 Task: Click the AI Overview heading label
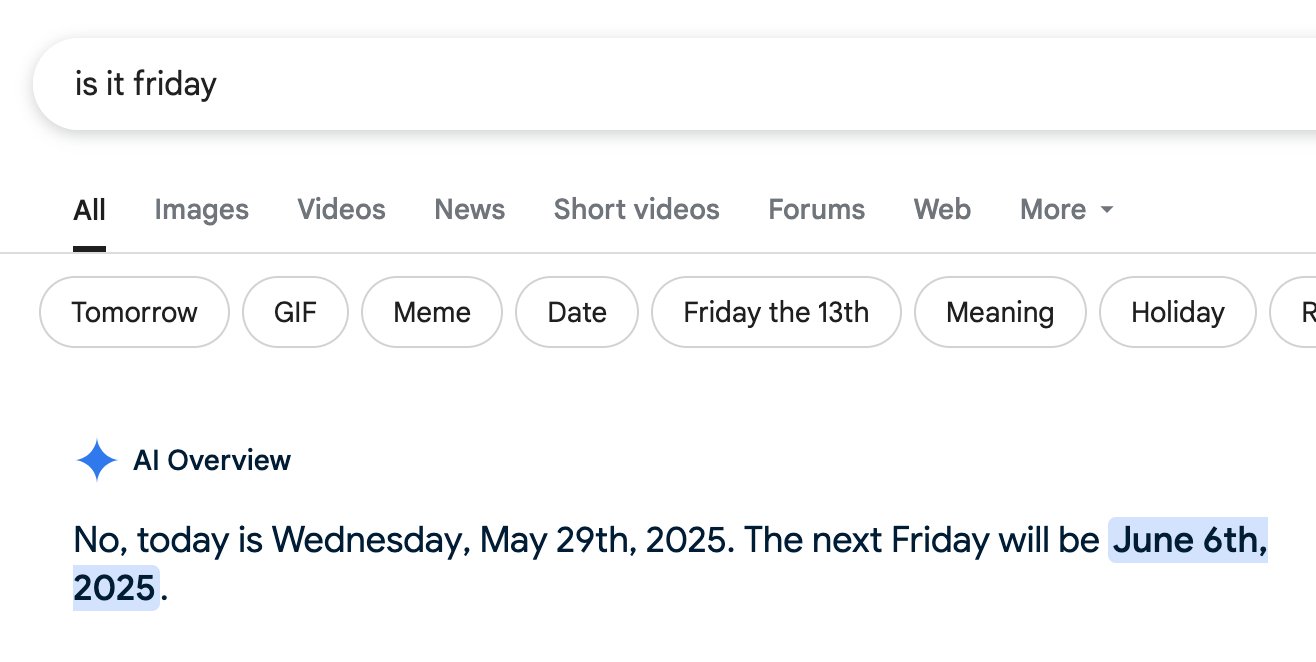[x=212, y=461]
